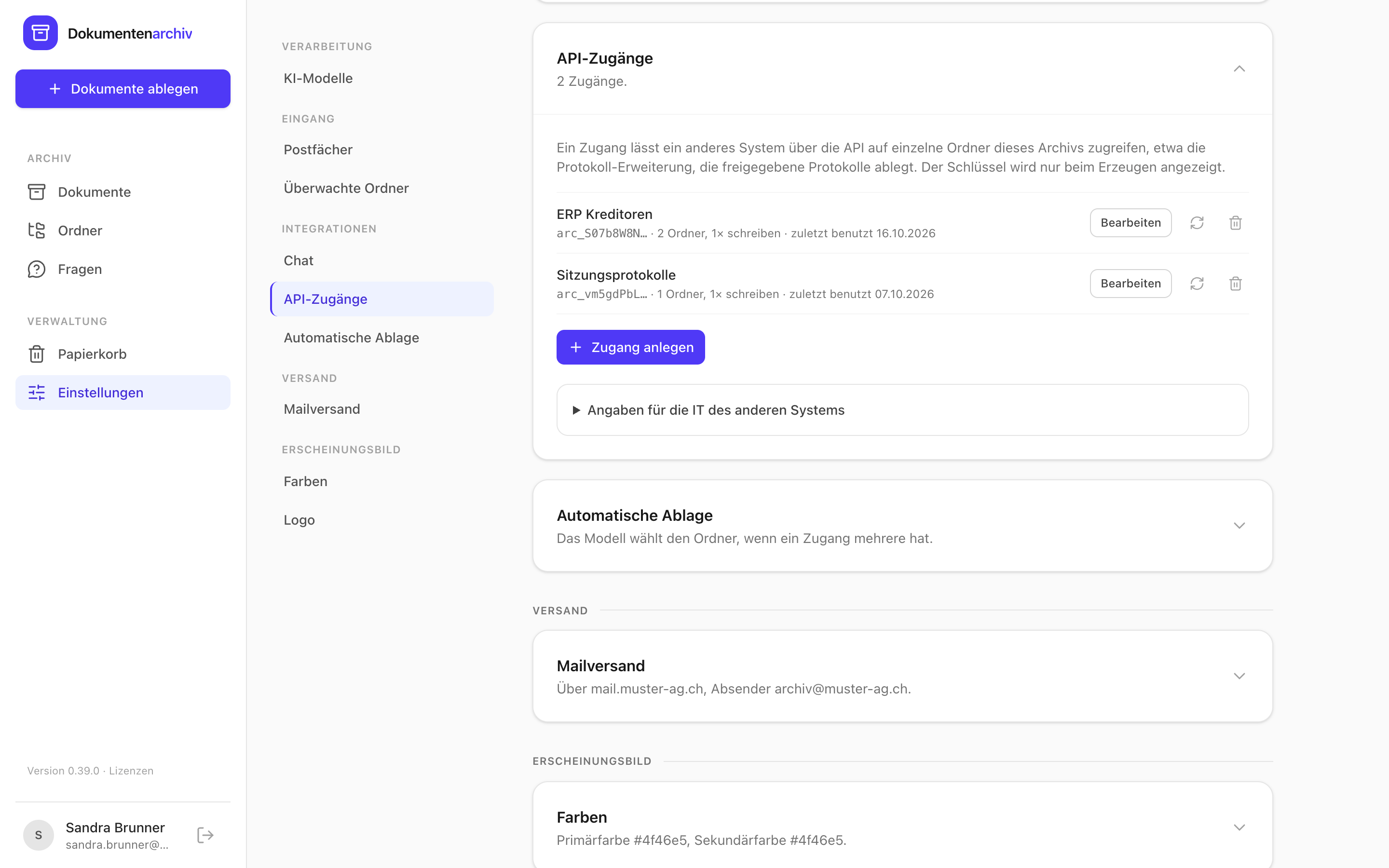
Task: Expand Angaben für die IT des anderen Systems
Action: point(902,410)
